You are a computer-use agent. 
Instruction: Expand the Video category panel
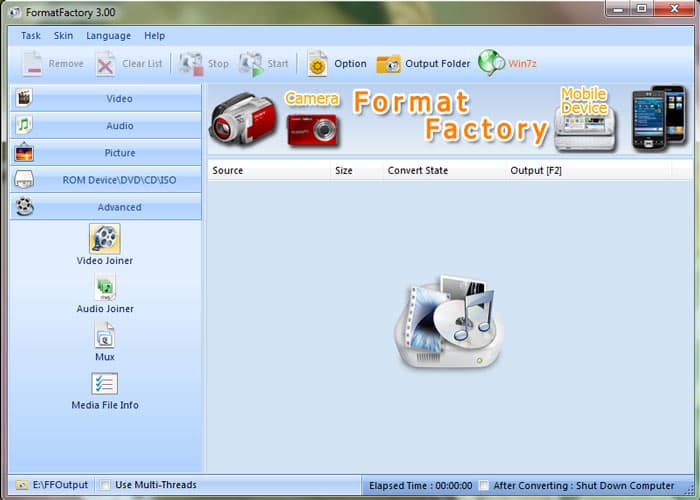tap(106, 98)
